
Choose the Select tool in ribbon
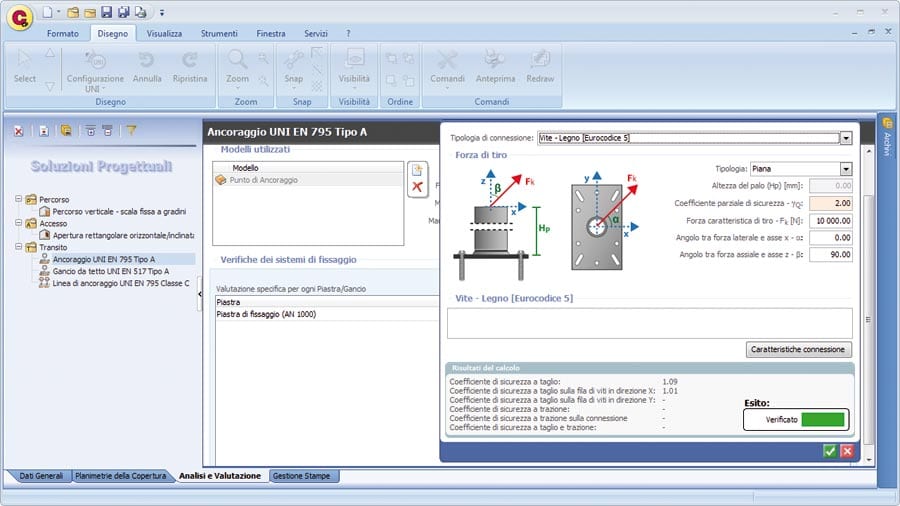(x=25, y=68)
